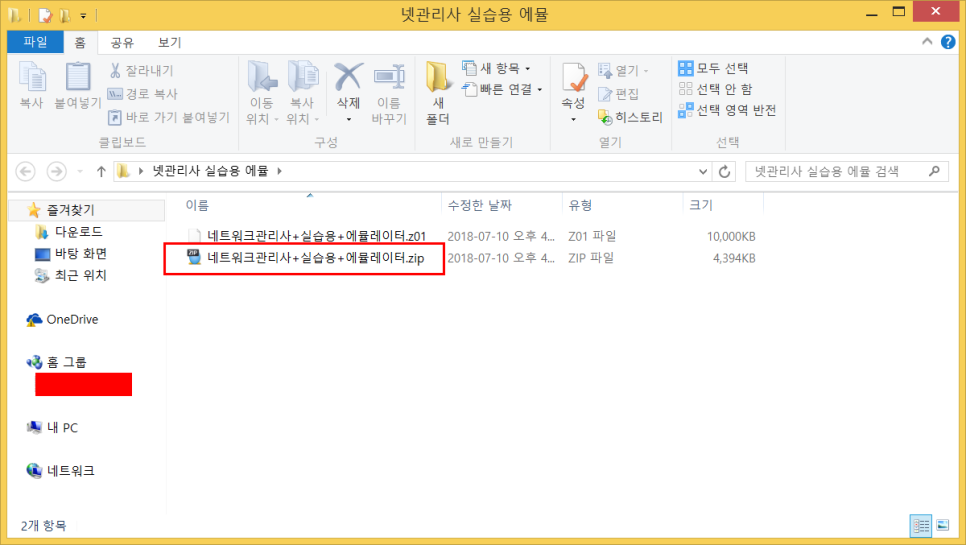The width and height of the screenshot is (966, 545).
Task: Open Help with the question mark icon
Action: coord(948,42)
